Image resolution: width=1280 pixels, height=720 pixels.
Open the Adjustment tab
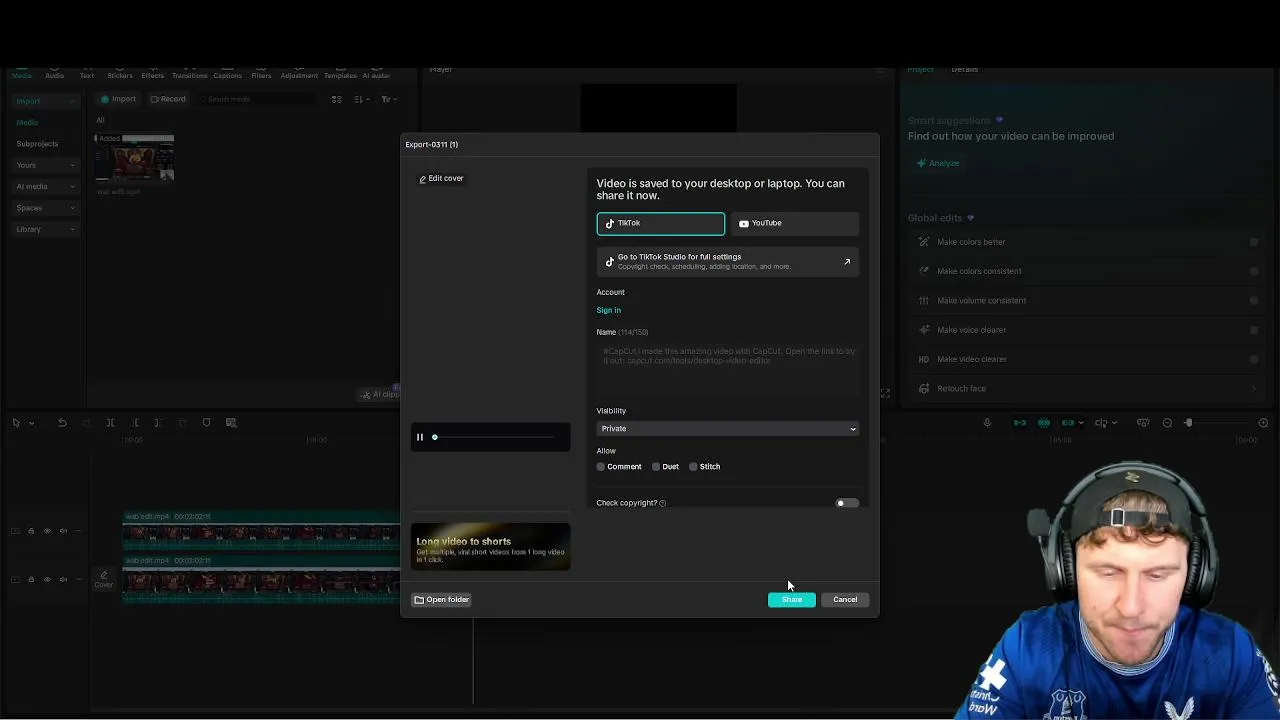299,75
